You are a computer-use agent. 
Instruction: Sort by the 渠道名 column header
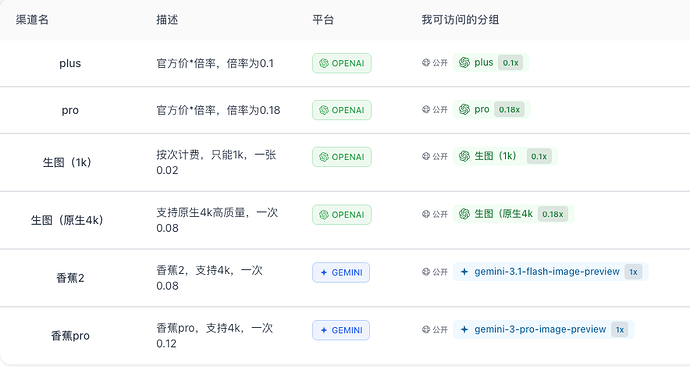(32, 20)
